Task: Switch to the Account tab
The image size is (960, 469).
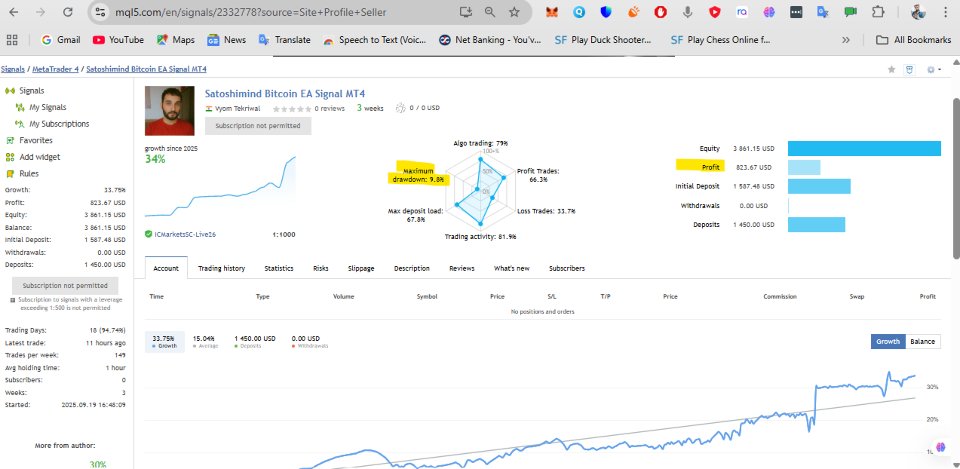Action: (x=166, y=268)
